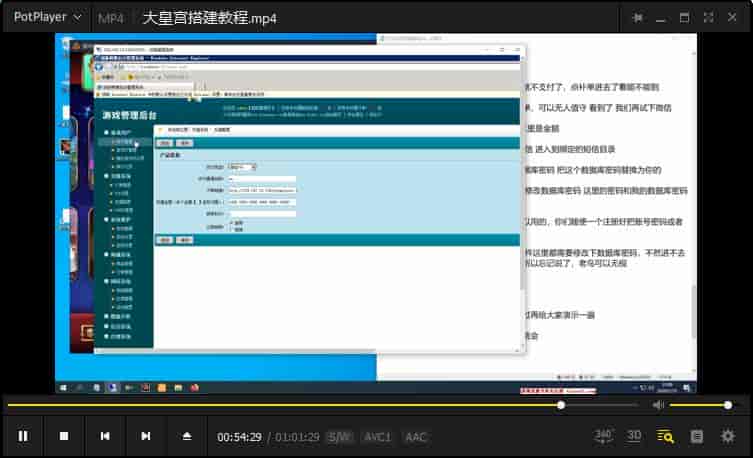
Task: Pin the player window on top
Action: coord(638,18)
